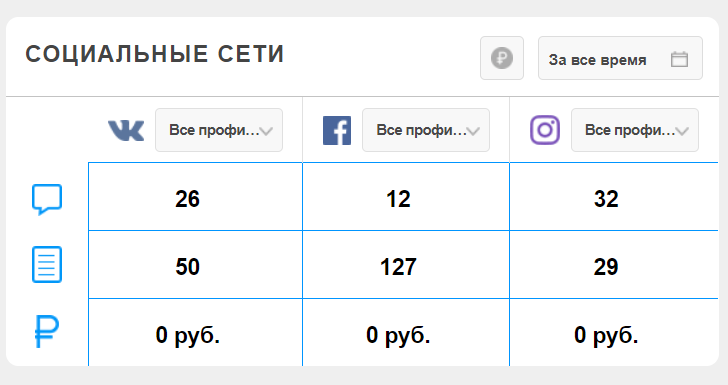
Task: Expand Facebook profiles dropdown
Action: (x=426, y=130)
